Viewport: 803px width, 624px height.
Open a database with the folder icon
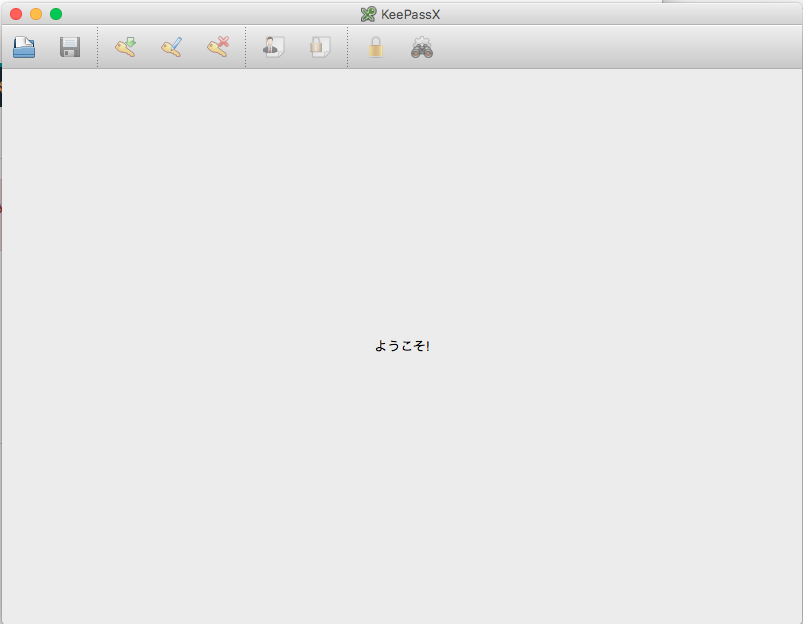24,47
